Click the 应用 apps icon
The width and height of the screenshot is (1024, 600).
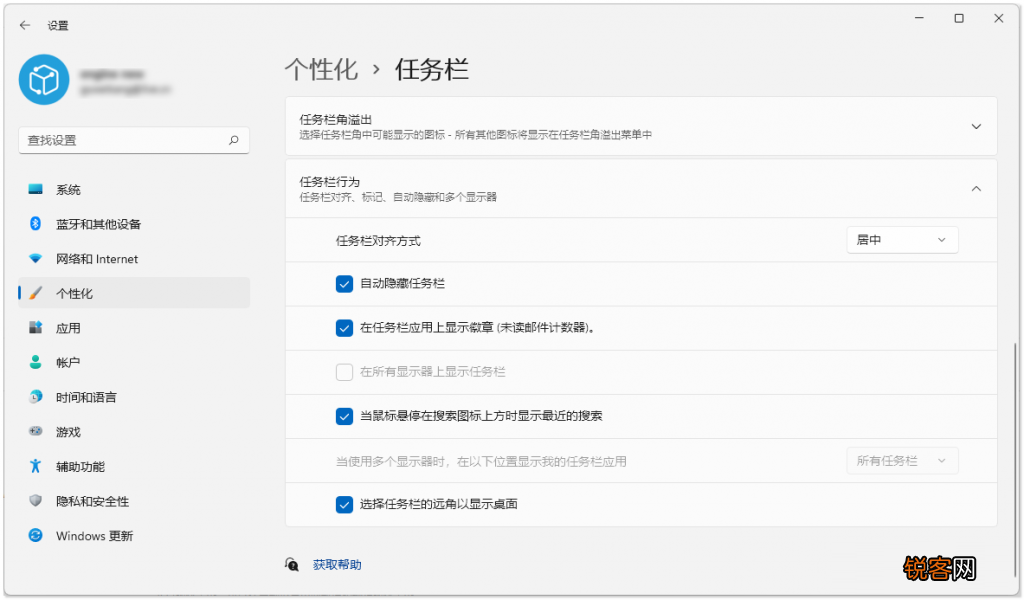point(35,328)
